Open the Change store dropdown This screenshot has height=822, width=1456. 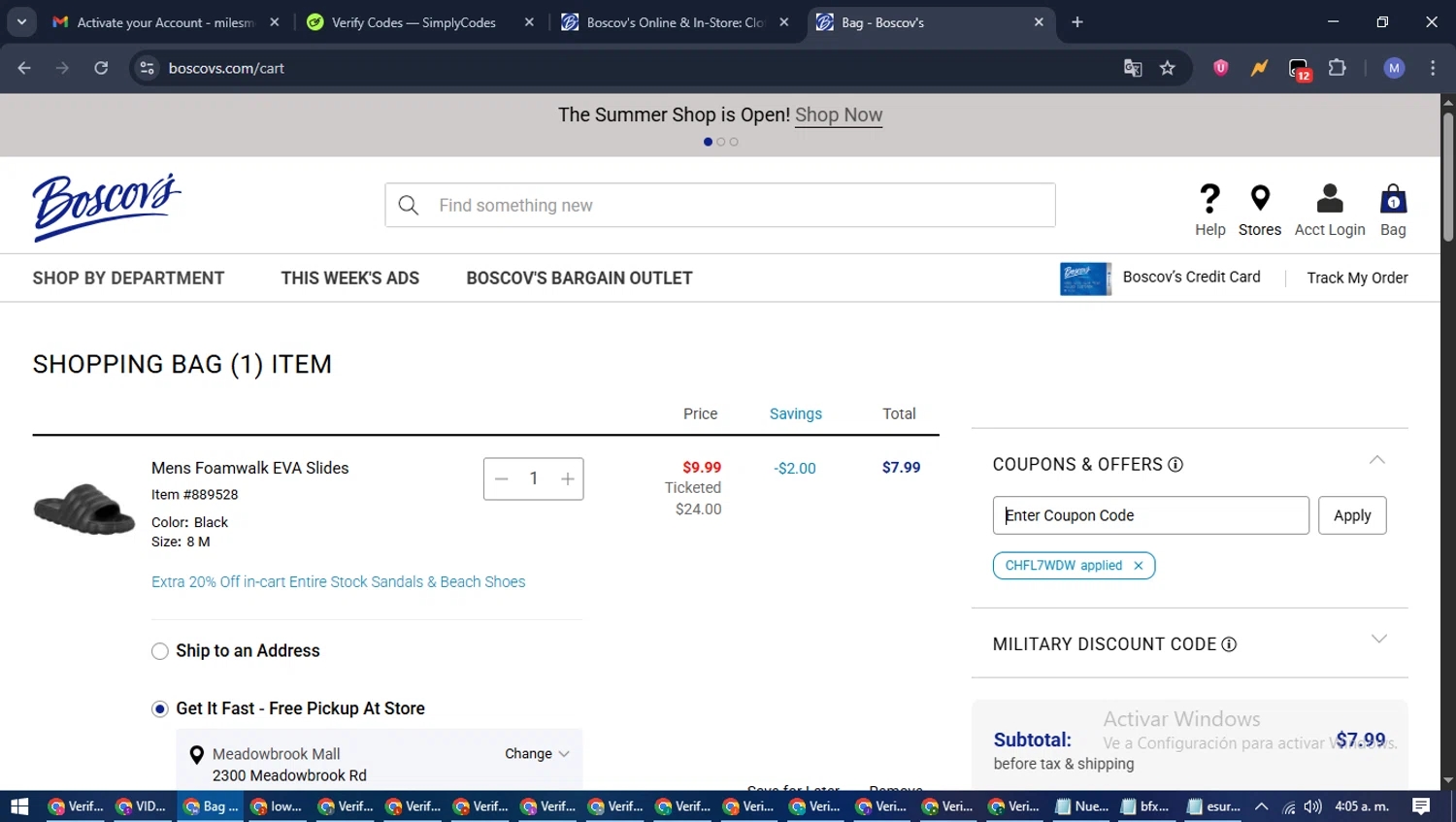point(537,754)
